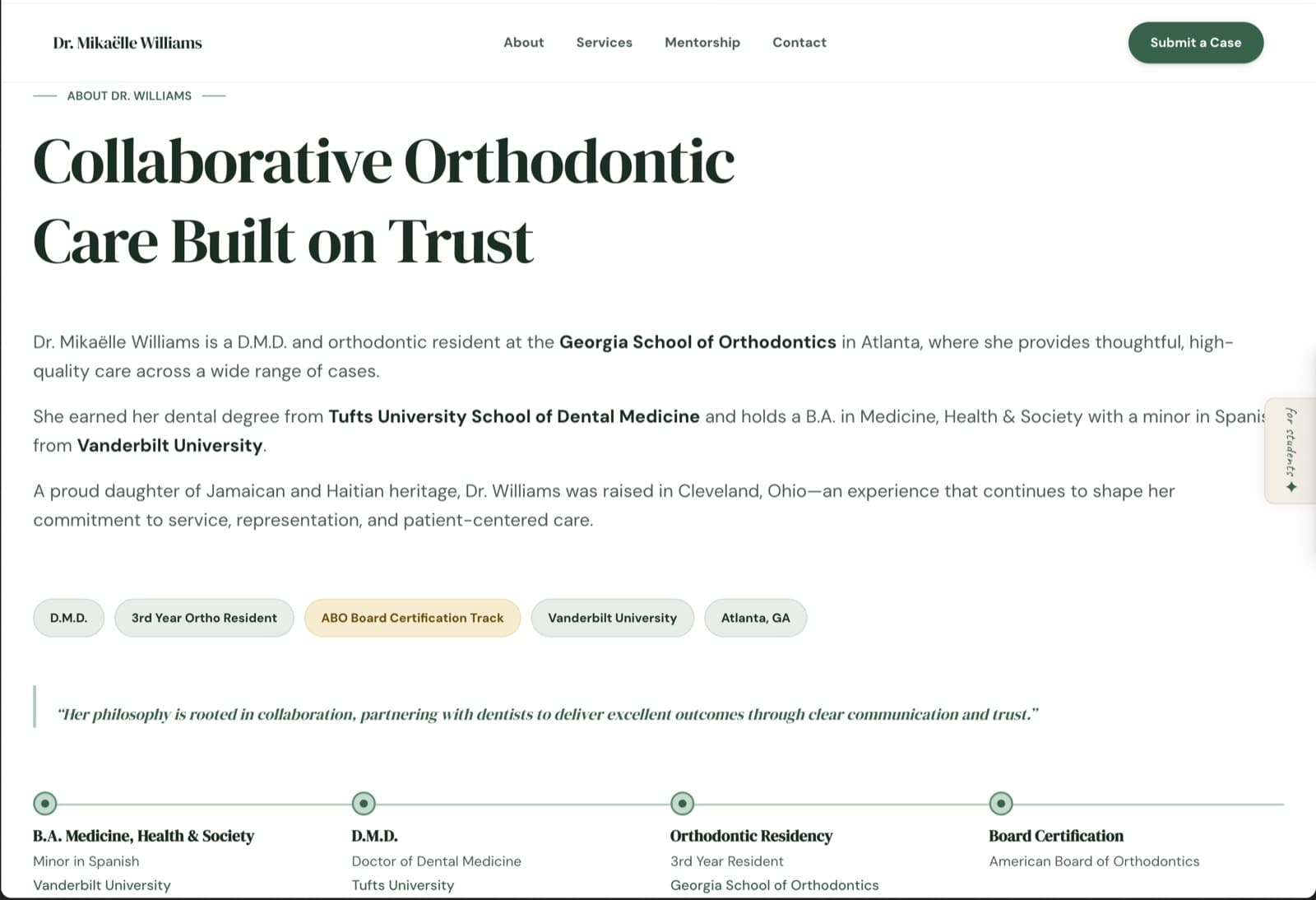Click the ABO Board Certification Track badge
The width and height of the screenshot is (1316, 900).
coord(412,618)
